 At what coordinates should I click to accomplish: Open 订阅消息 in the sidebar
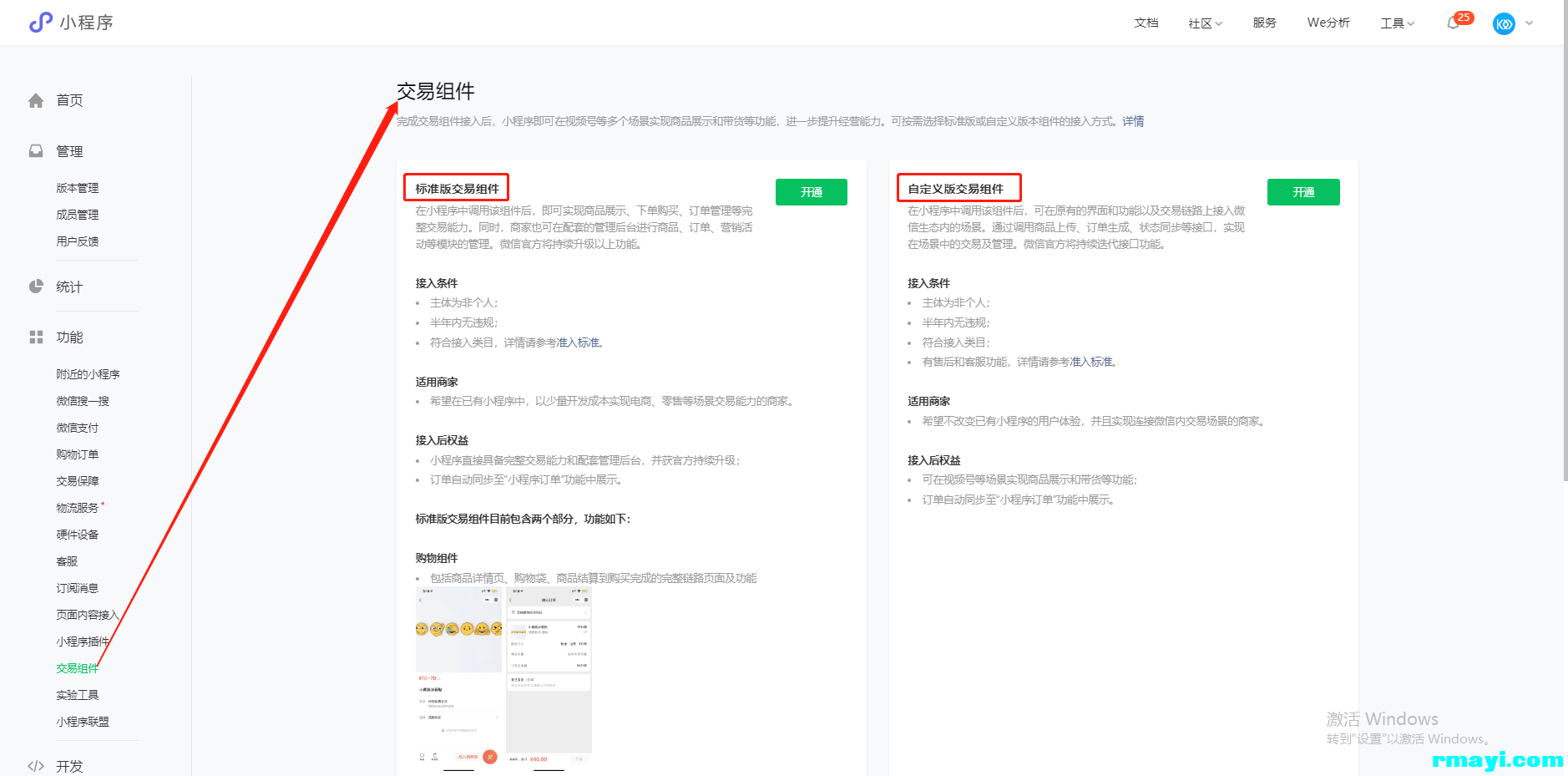click(x=78, y=588)
